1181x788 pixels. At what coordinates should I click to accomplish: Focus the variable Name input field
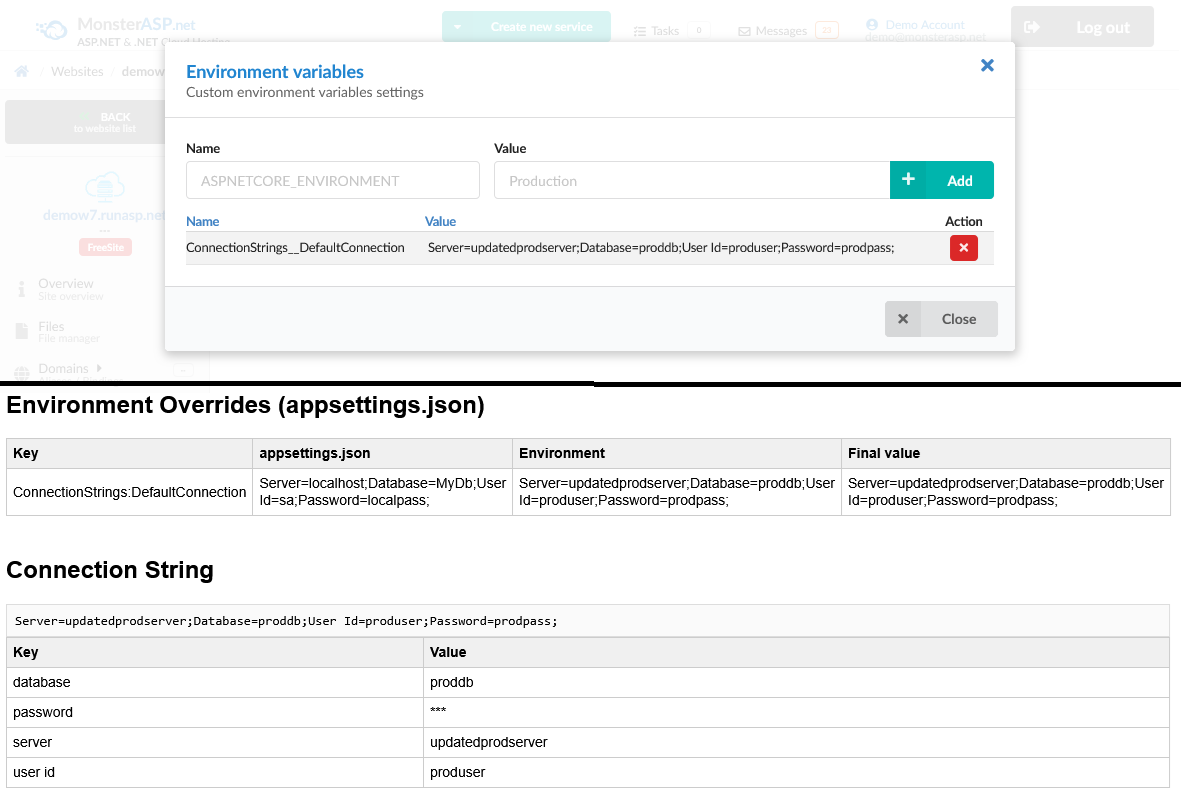[332, 181]
